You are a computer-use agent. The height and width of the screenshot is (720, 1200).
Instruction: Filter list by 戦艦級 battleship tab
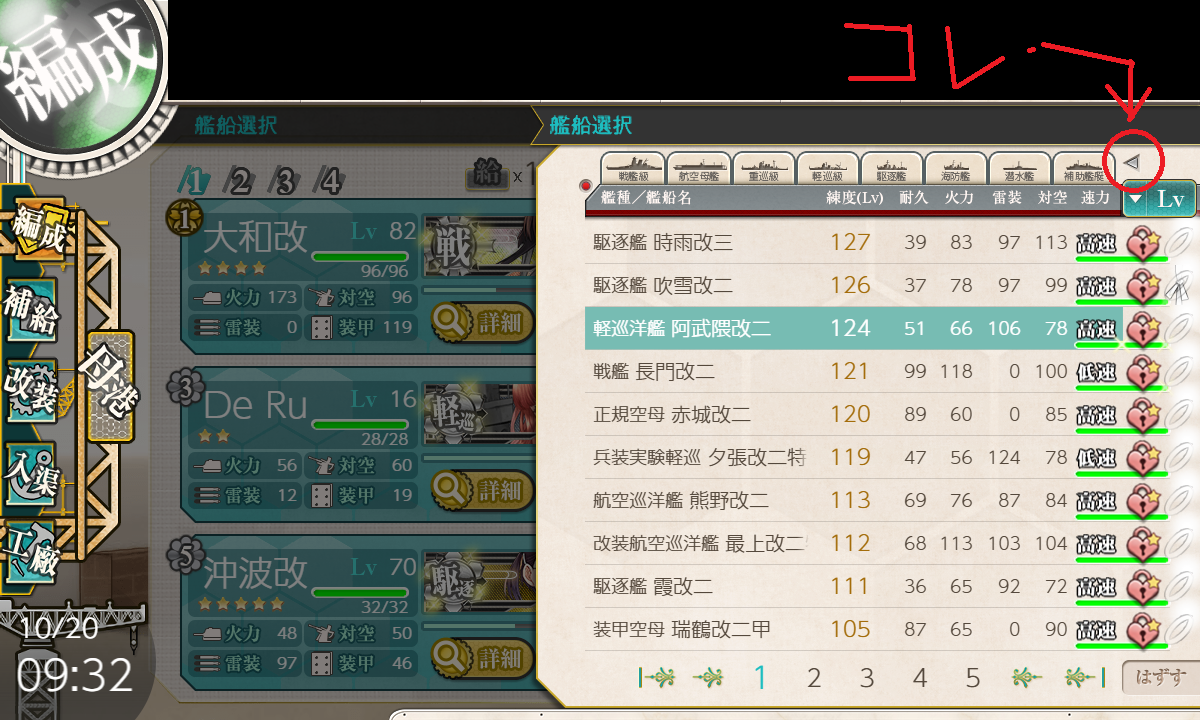(633, 168)
